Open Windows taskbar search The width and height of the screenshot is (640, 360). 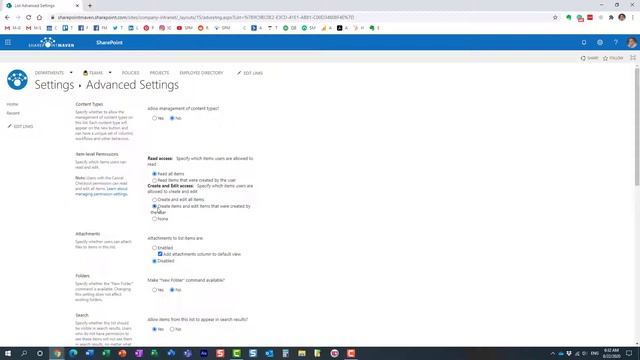point(24,353)
